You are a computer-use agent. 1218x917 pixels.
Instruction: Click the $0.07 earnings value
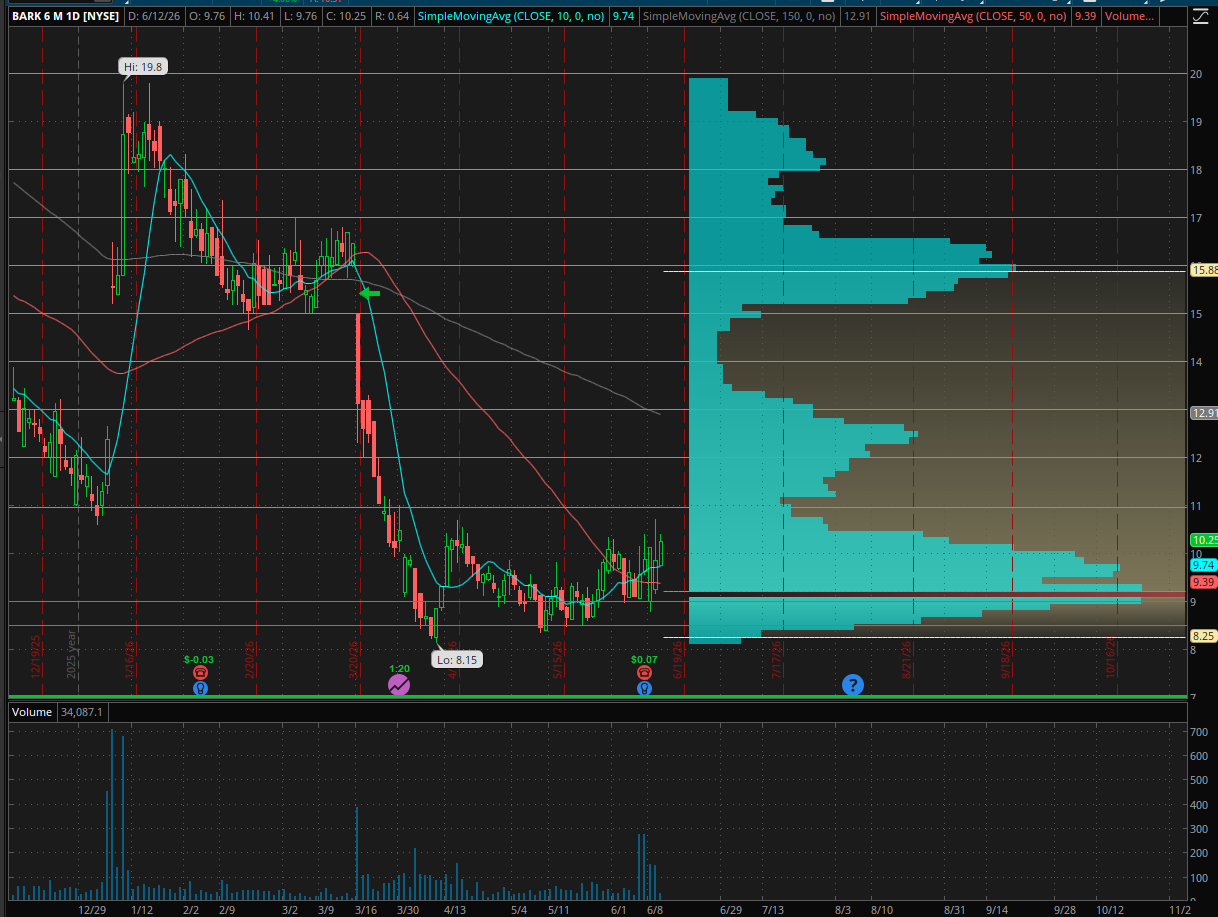point(645,660)
